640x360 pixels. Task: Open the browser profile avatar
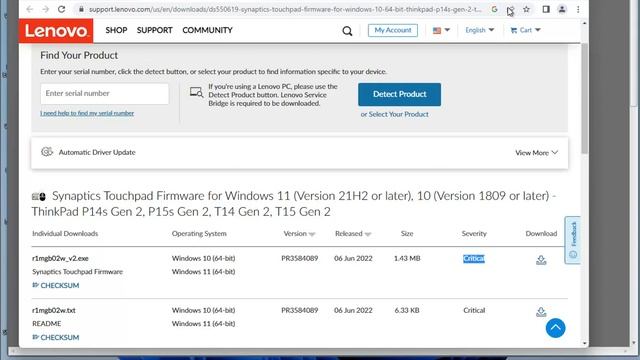point(562,9)
